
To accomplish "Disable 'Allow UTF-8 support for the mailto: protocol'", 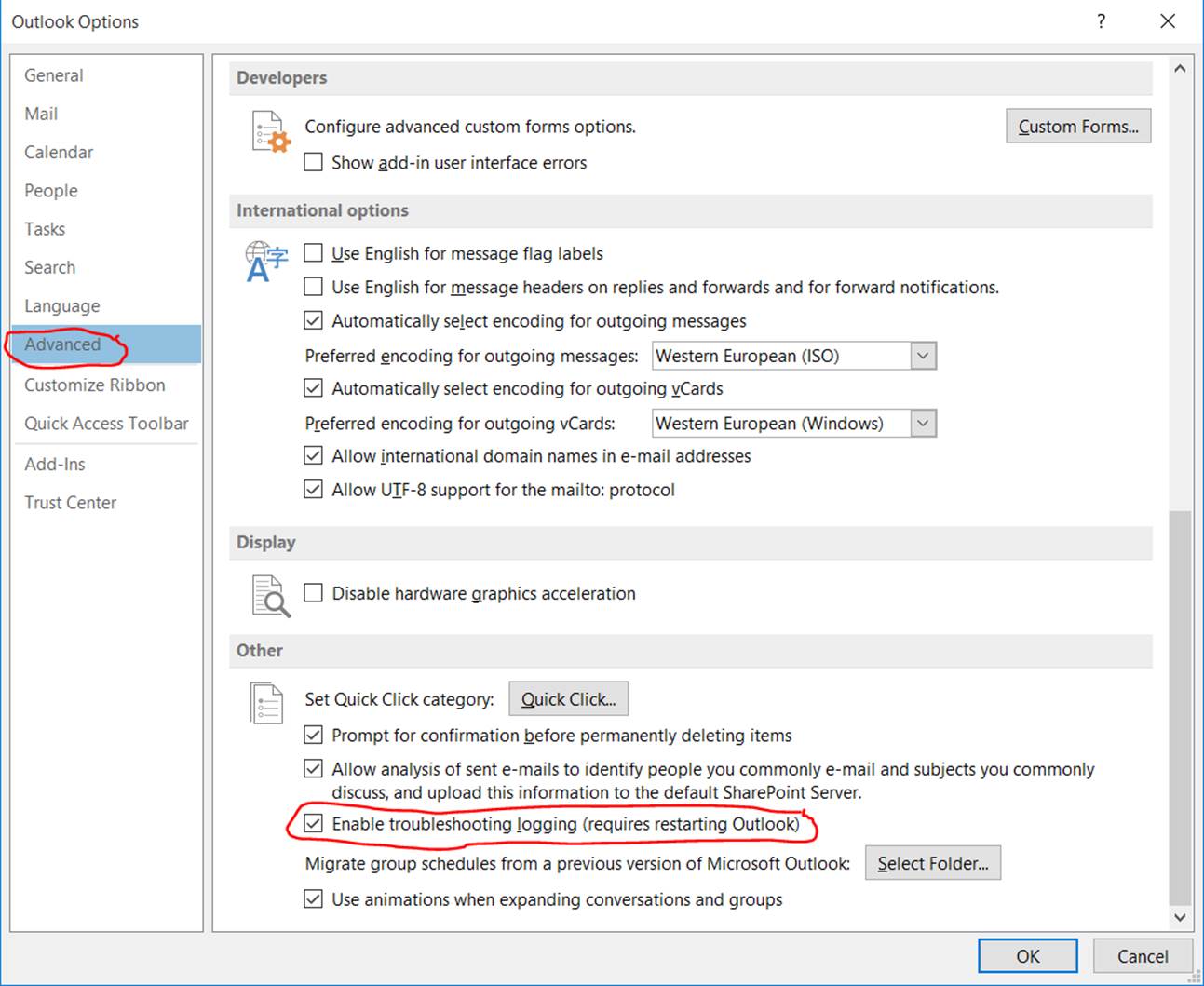I will (x=313, y=489).
